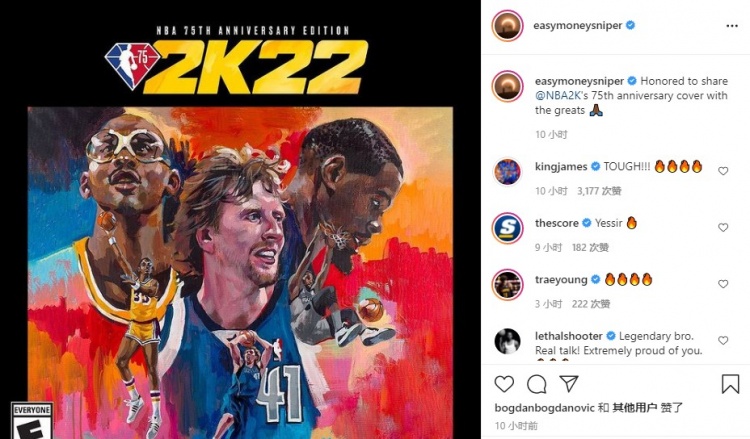
Task: Like lethalshooter's Legendary bro comment
Action: (x=723, y=340)
